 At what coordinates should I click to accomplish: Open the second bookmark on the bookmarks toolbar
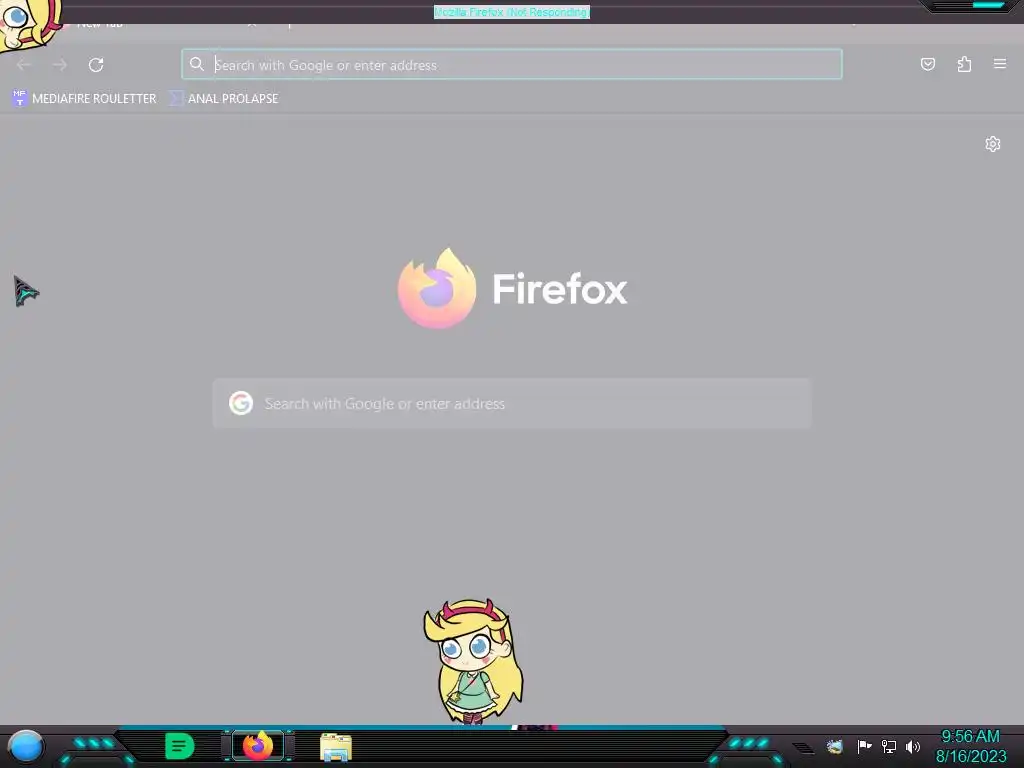[223, 99]
